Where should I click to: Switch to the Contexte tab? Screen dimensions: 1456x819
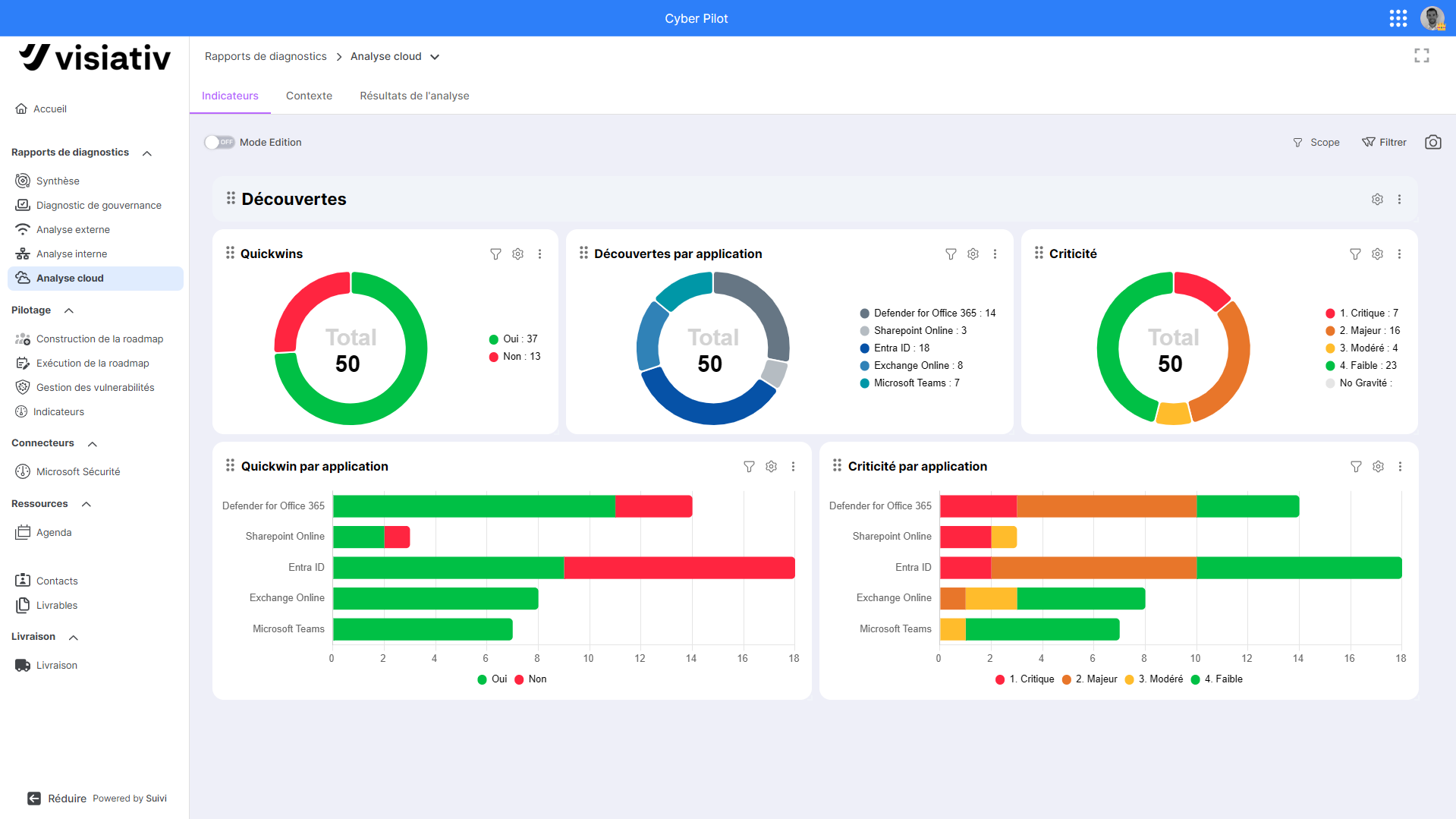click(x=309, y=96)
